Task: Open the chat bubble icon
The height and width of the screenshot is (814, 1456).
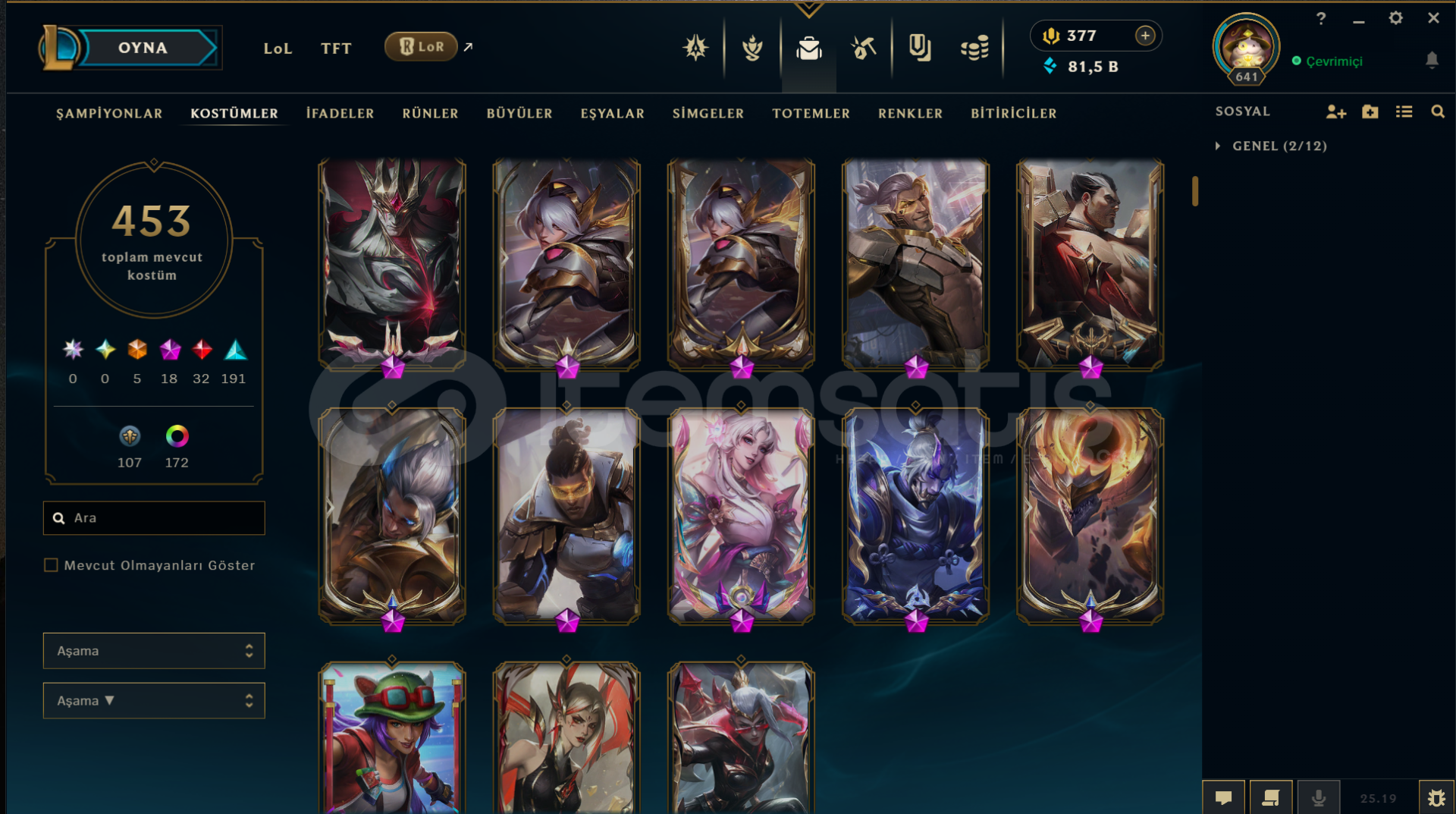Action: point(1223,797)
